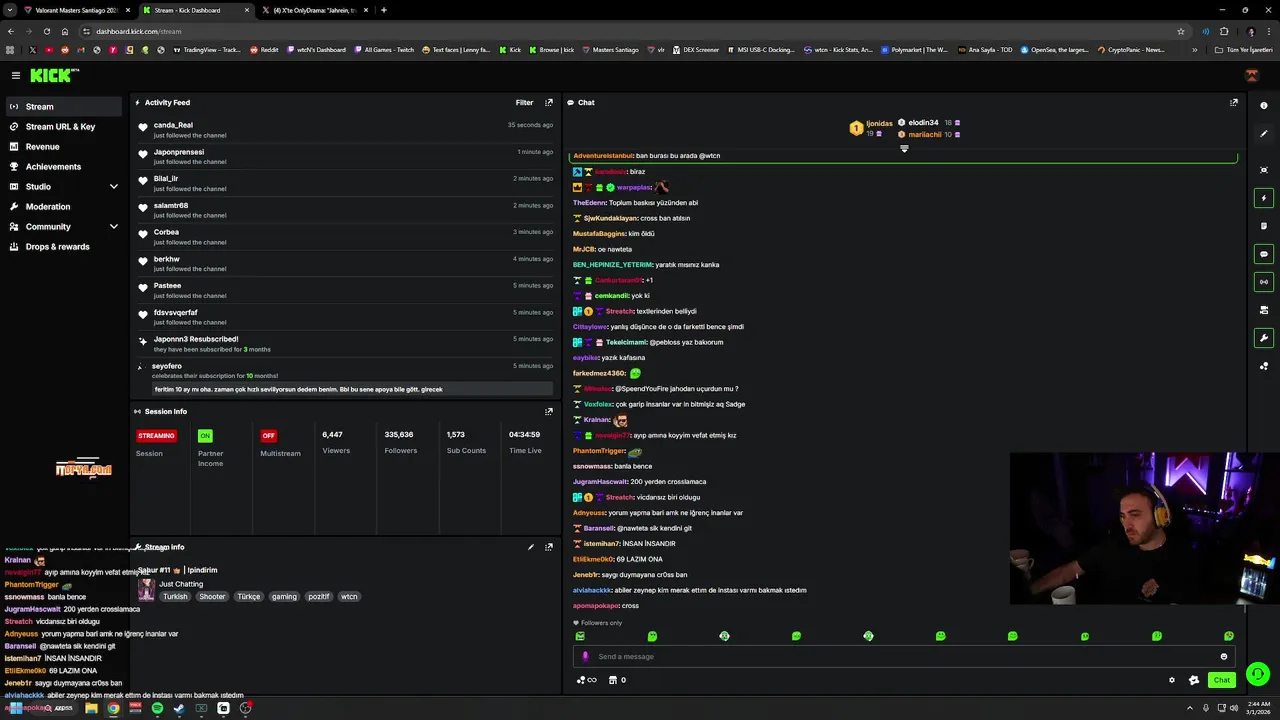Toggle the broadcast signal panel in right sidebar

click(x=1264, y=282)
